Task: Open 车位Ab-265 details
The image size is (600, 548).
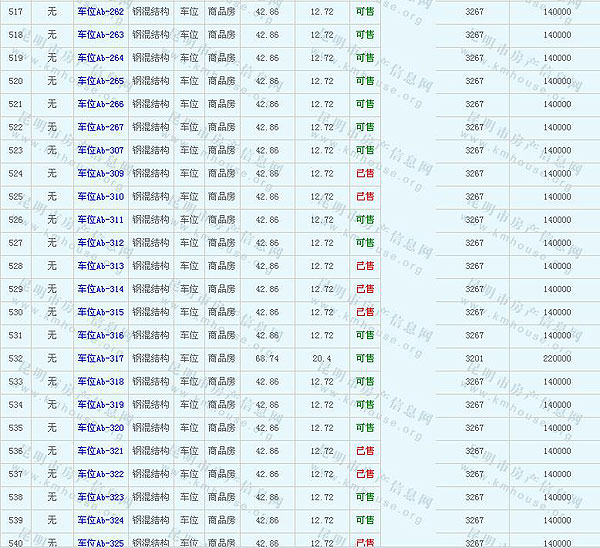Action: point(101,81)
